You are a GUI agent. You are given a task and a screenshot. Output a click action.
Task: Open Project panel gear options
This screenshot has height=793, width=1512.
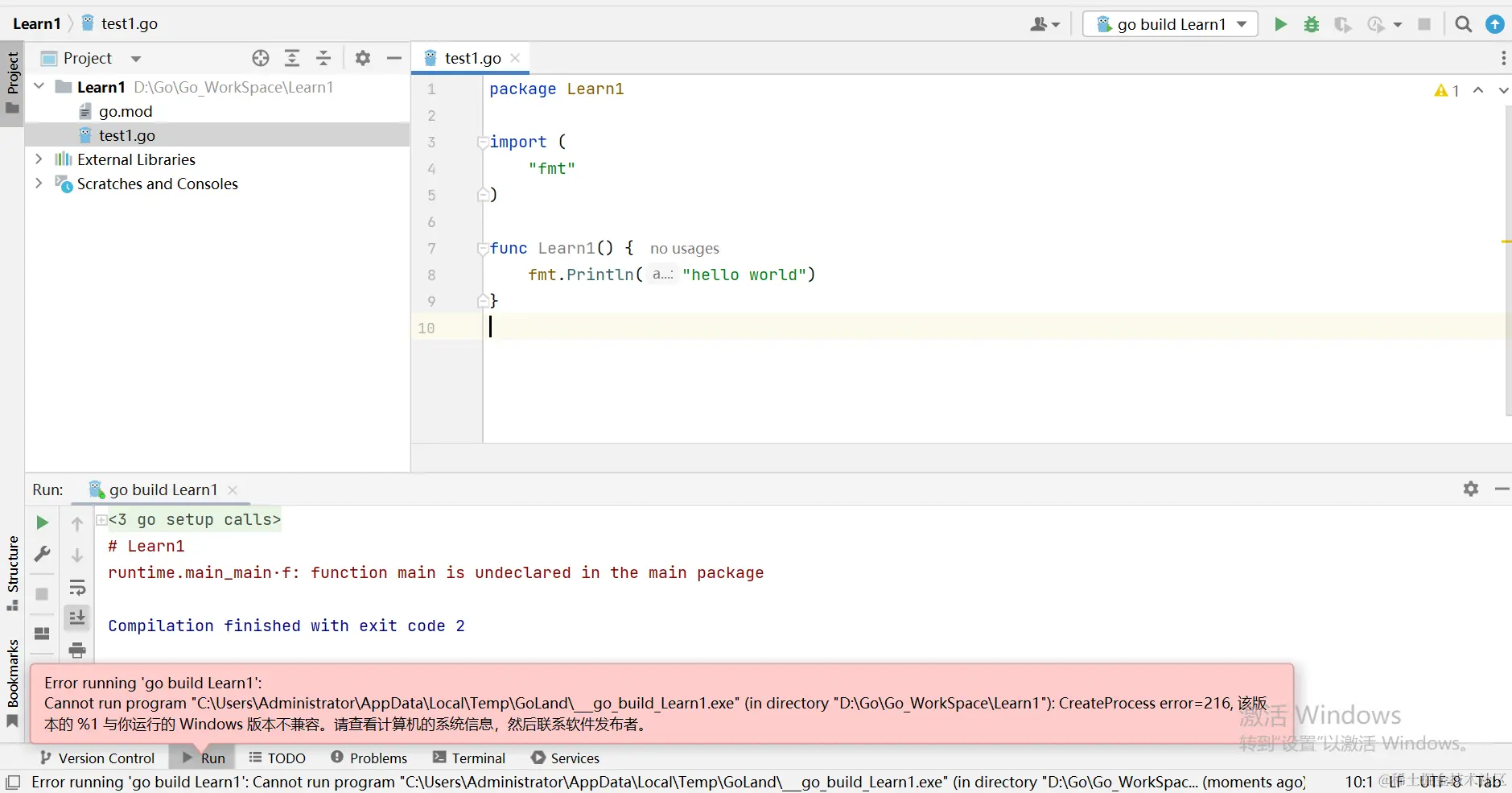(x=363, y=58)
